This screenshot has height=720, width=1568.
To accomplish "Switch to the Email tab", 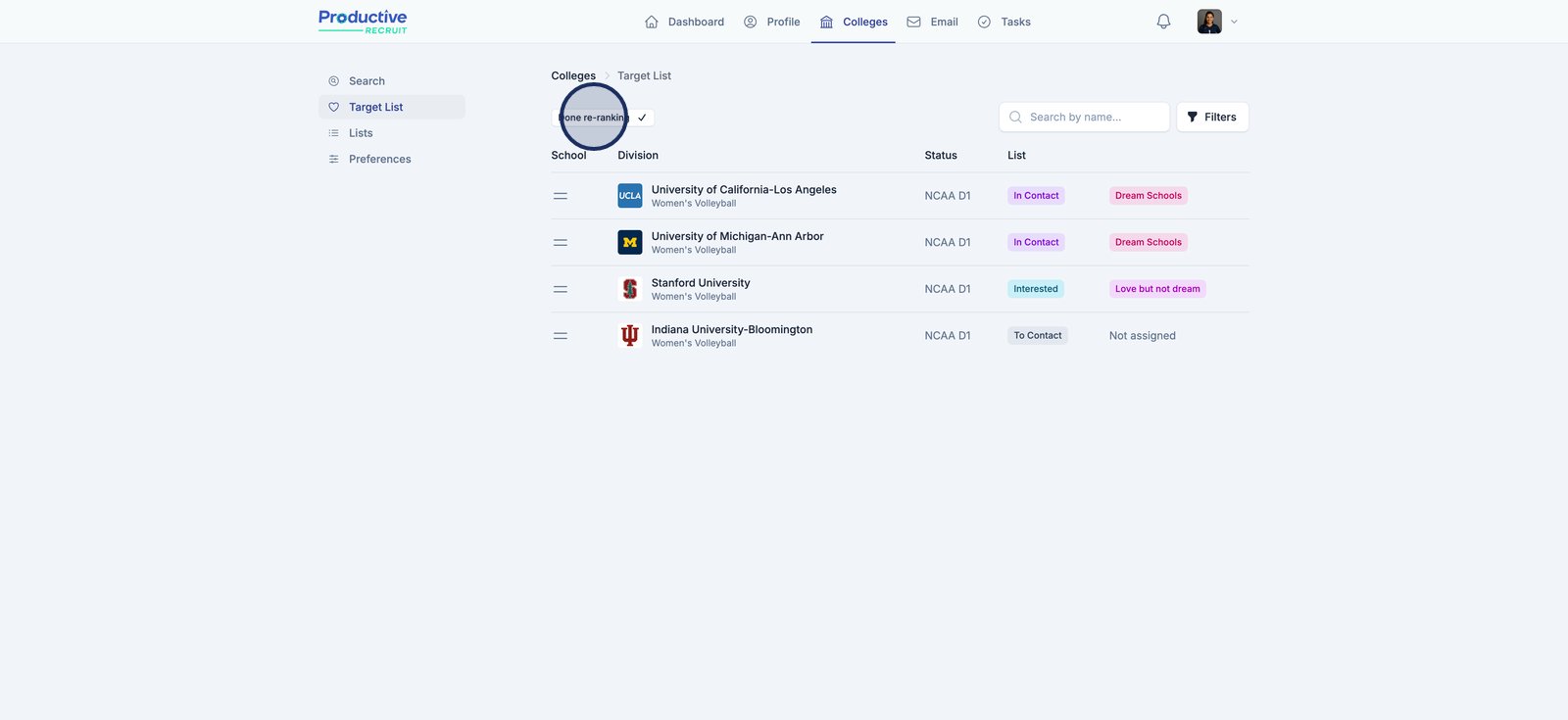I will point(932,22).
